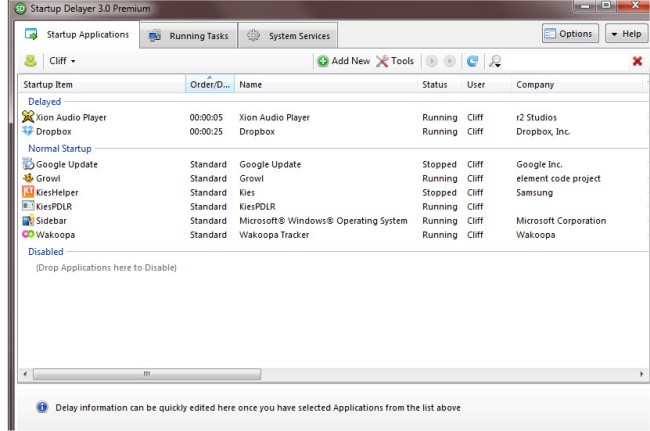The height and width of the screenshot is (431, 650).
Task: Click the scrollbar right arrow
Action: [x=642, y=374]
